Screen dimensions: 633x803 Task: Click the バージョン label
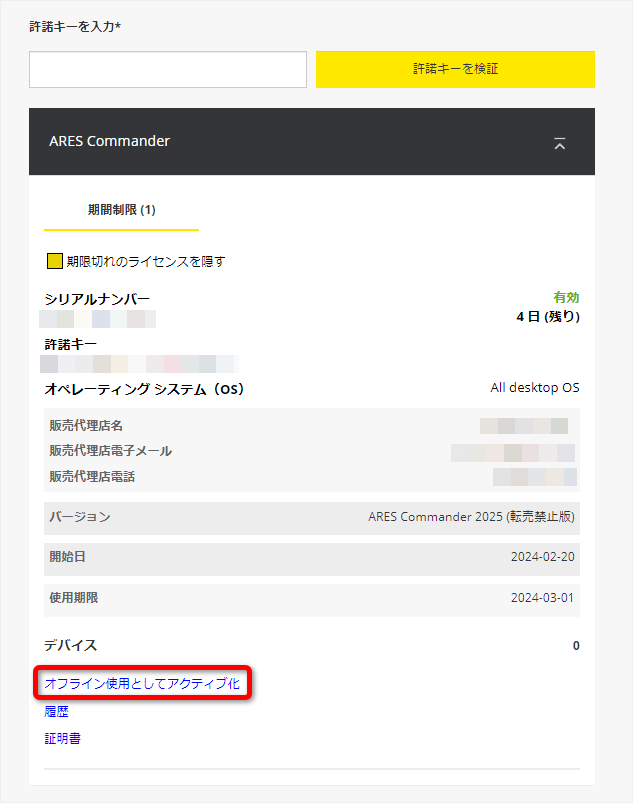click(80, 517)
